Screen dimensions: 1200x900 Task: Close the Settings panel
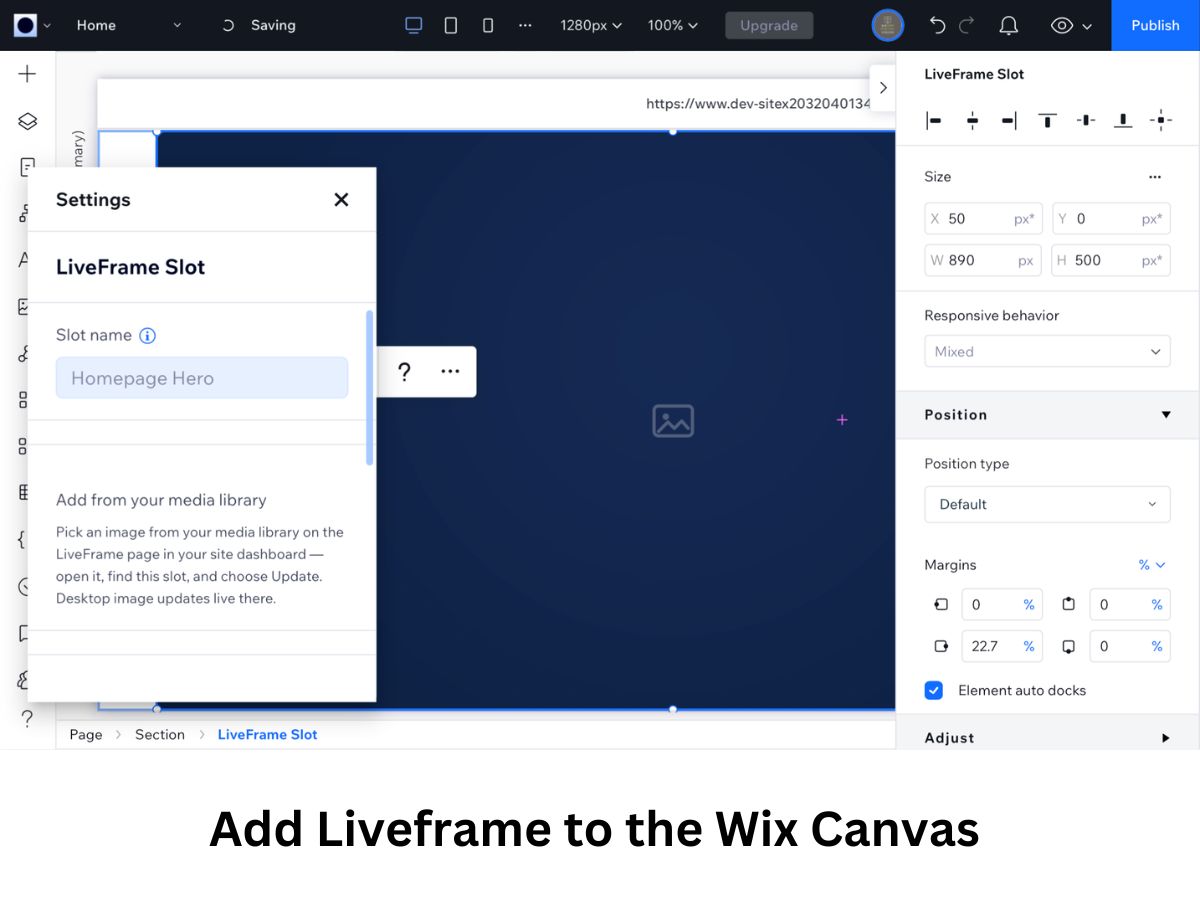coord(341,200)
